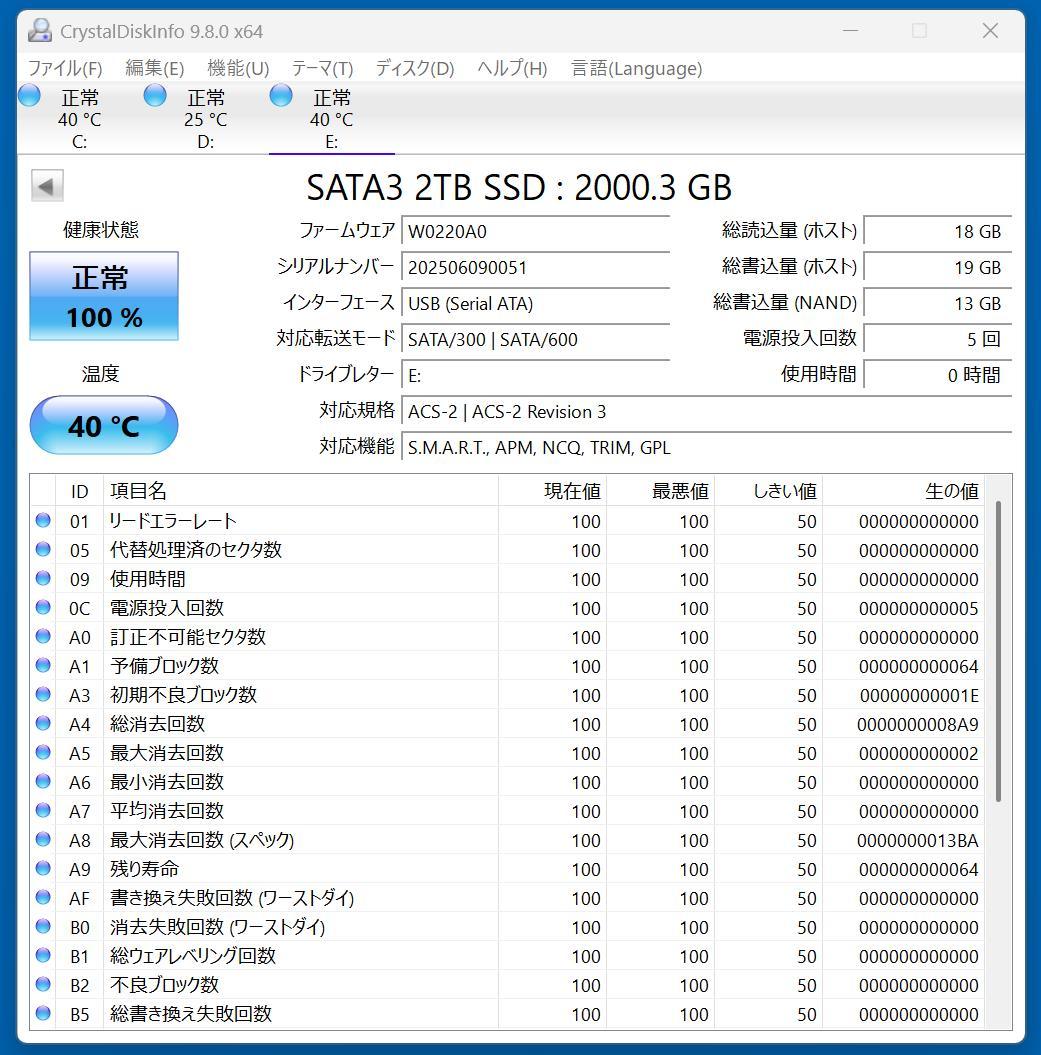Viewport: 1041px width, 1055px height.
Task: Click power on count value 5 回
Action: tap(937, 339)
